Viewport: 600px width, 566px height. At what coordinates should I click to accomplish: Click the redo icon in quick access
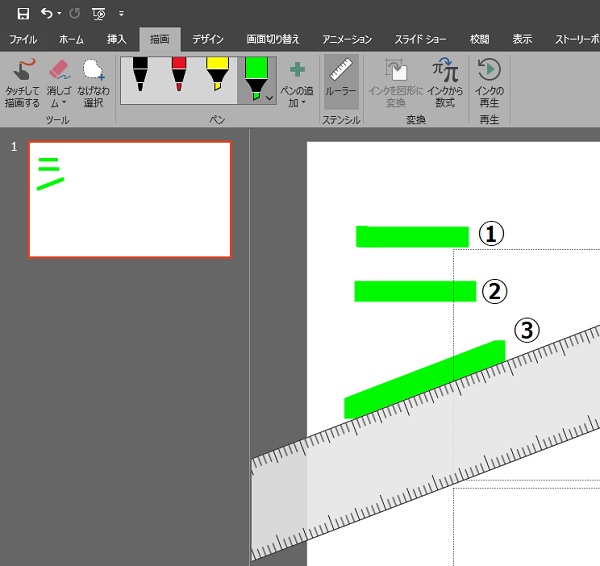(x=75, y=14)
